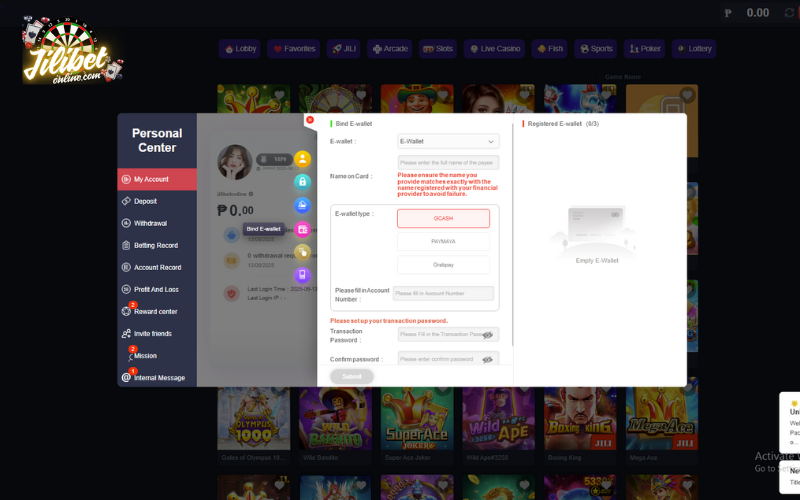This screenshot has height=500, width=800.
Task: Switch to the Arcade tab
Action: pos(389,49)
